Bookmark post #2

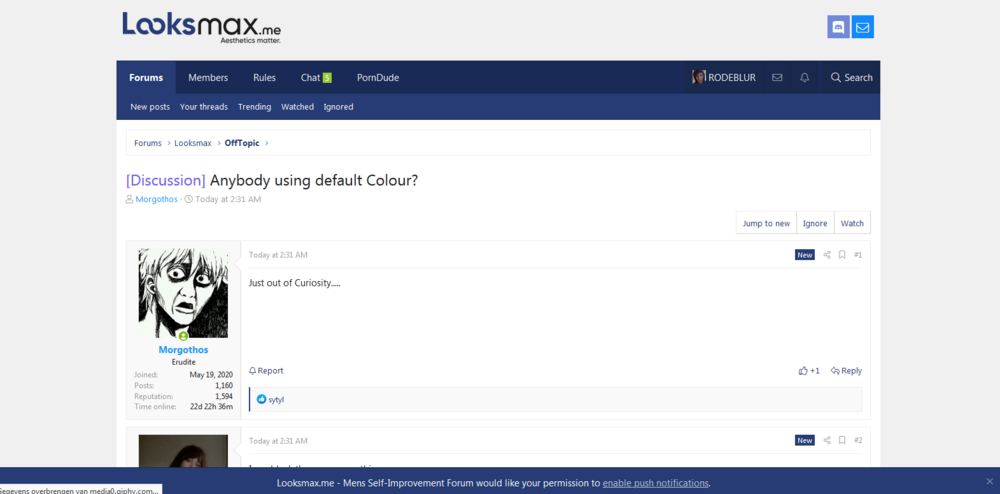click(x=842, y=440)
